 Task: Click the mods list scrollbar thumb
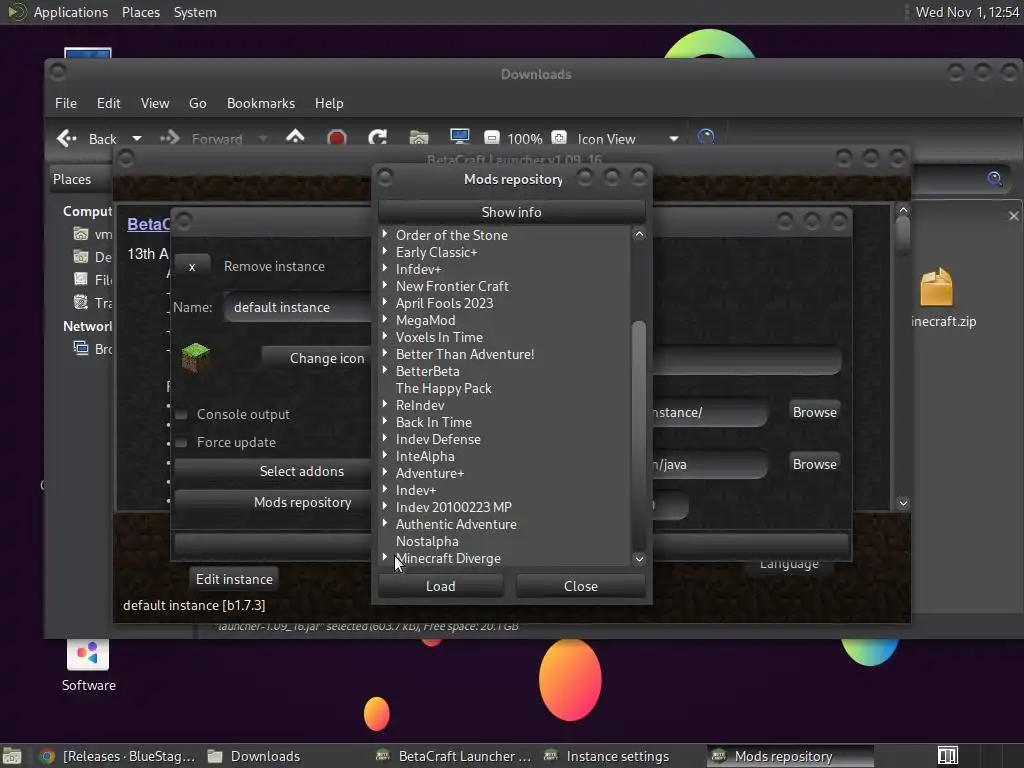coord(639,436)
